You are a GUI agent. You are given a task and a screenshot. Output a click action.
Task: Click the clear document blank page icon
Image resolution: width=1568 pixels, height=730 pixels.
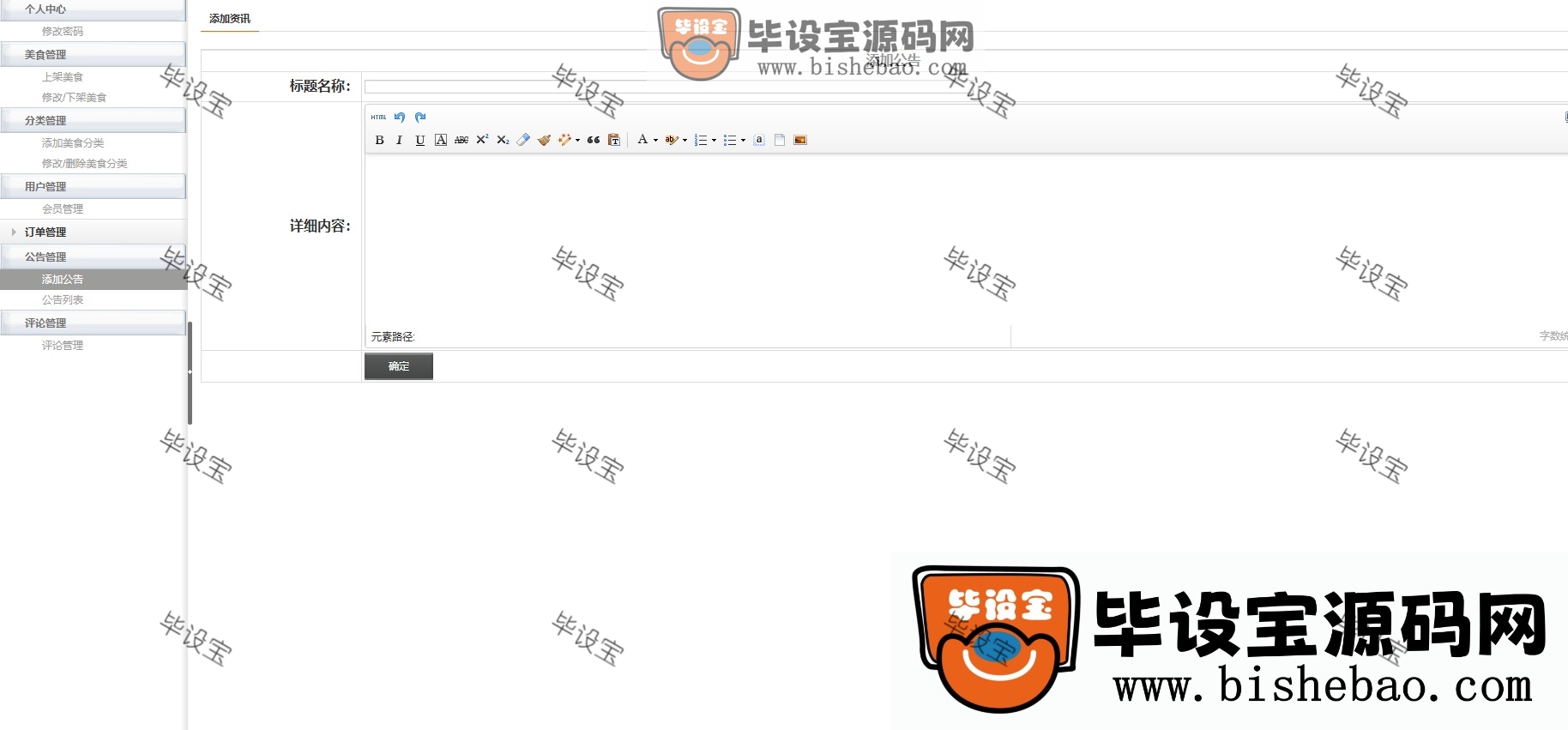tap(780, 140)
